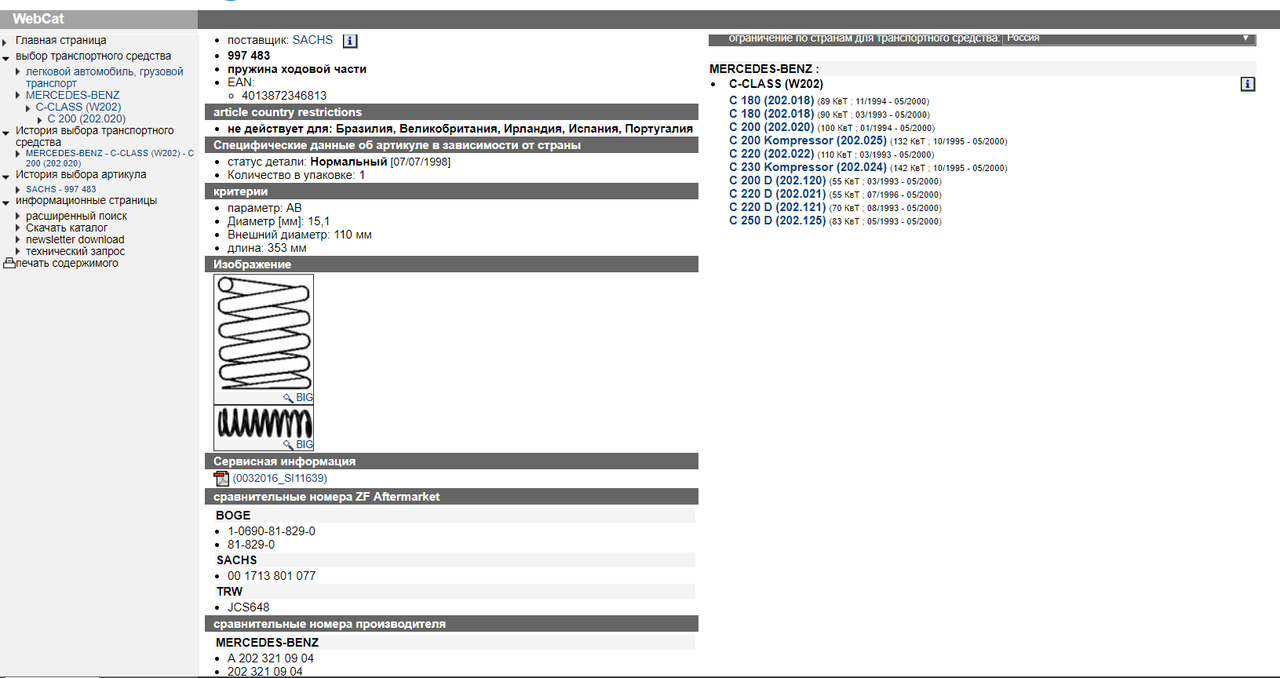Screen dimensions: 1280x678
Task: Collapse the История выбора артикула arrow
Action: click(5, 175)
